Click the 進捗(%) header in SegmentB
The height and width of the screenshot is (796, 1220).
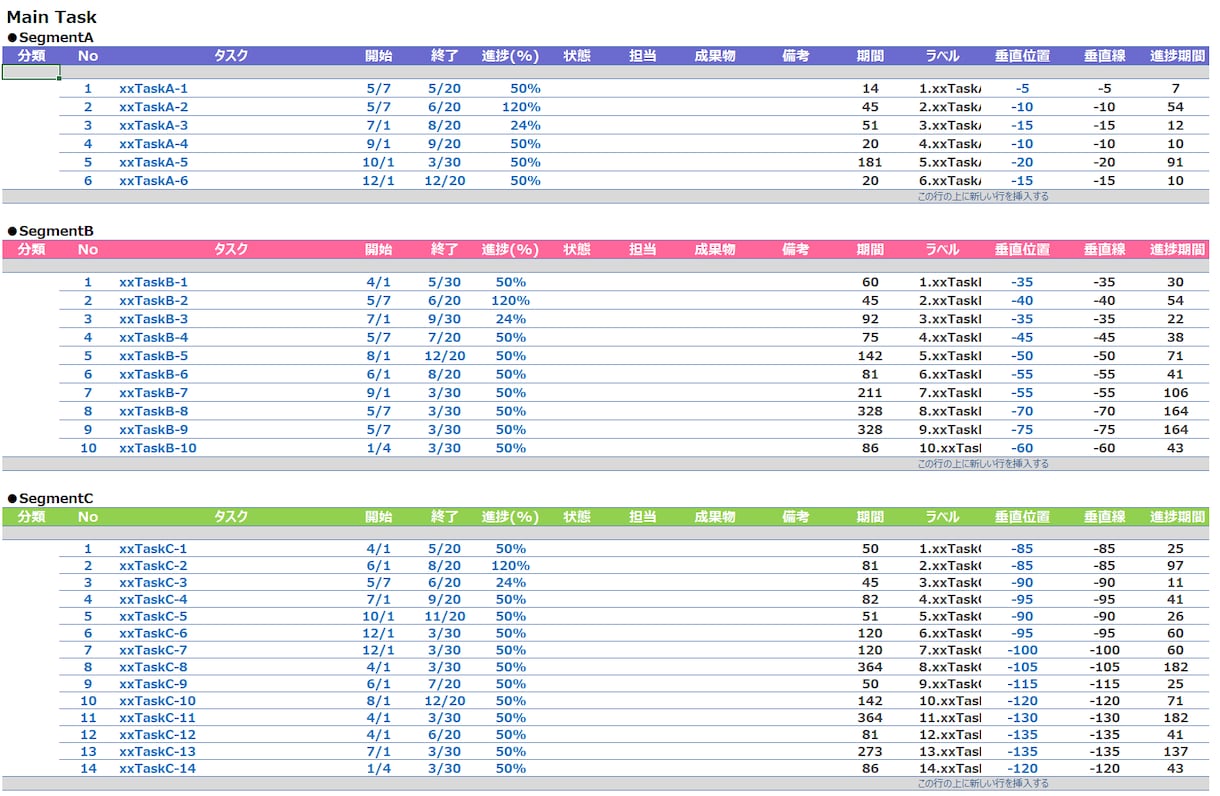tap(510, 250)
